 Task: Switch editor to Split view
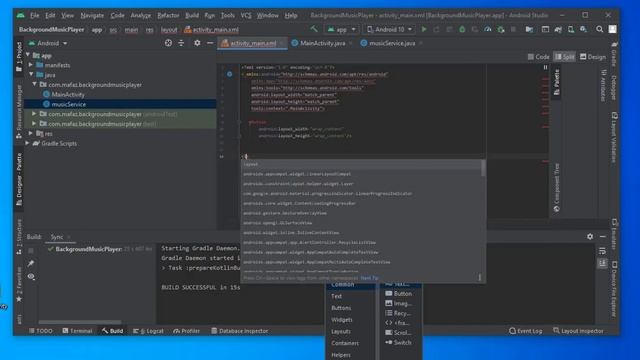pyautogui.click(x=564, y=57)
